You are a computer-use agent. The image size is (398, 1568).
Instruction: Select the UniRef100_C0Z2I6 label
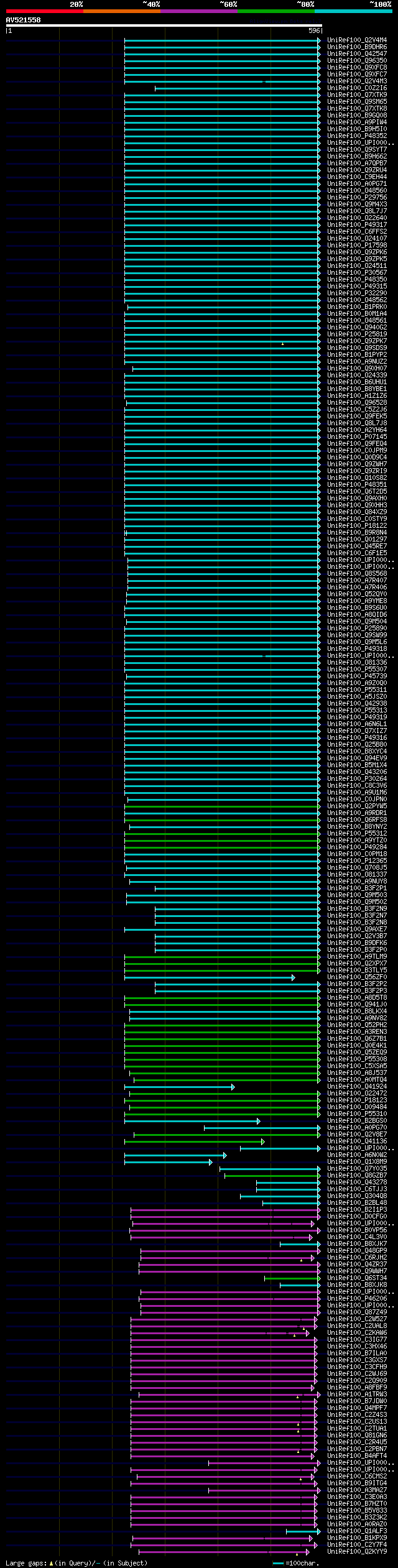click(x=357, y=88)
